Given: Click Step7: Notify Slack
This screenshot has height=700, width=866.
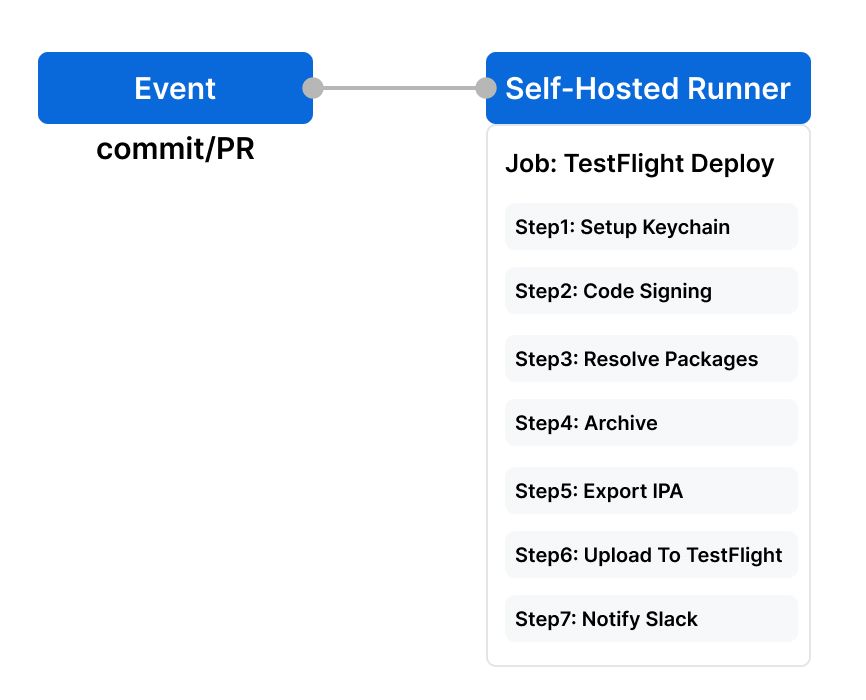Looking at the screenshot, I should (651, 619).
